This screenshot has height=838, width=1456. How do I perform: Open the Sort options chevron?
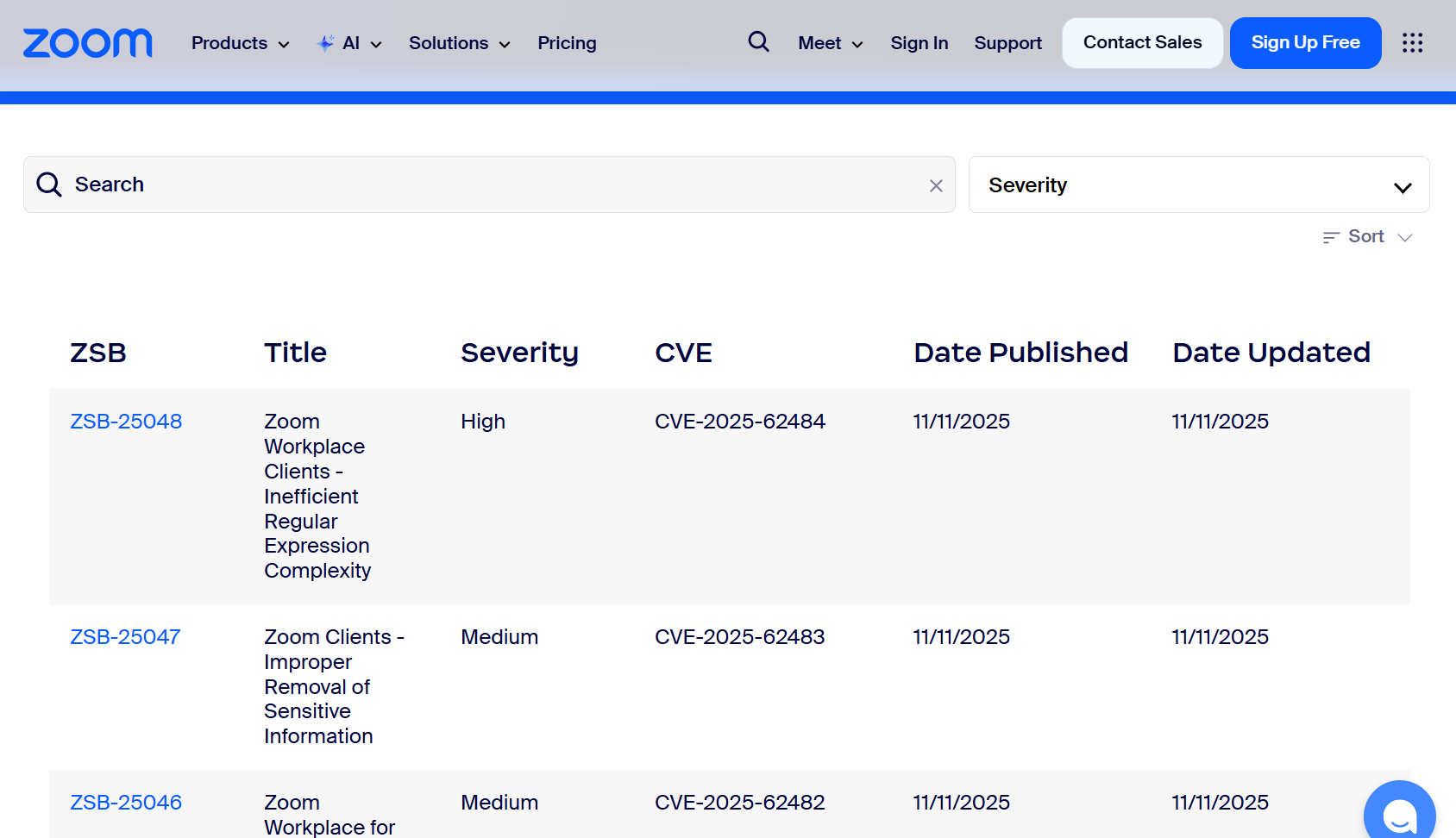[x=1405, y=237]
